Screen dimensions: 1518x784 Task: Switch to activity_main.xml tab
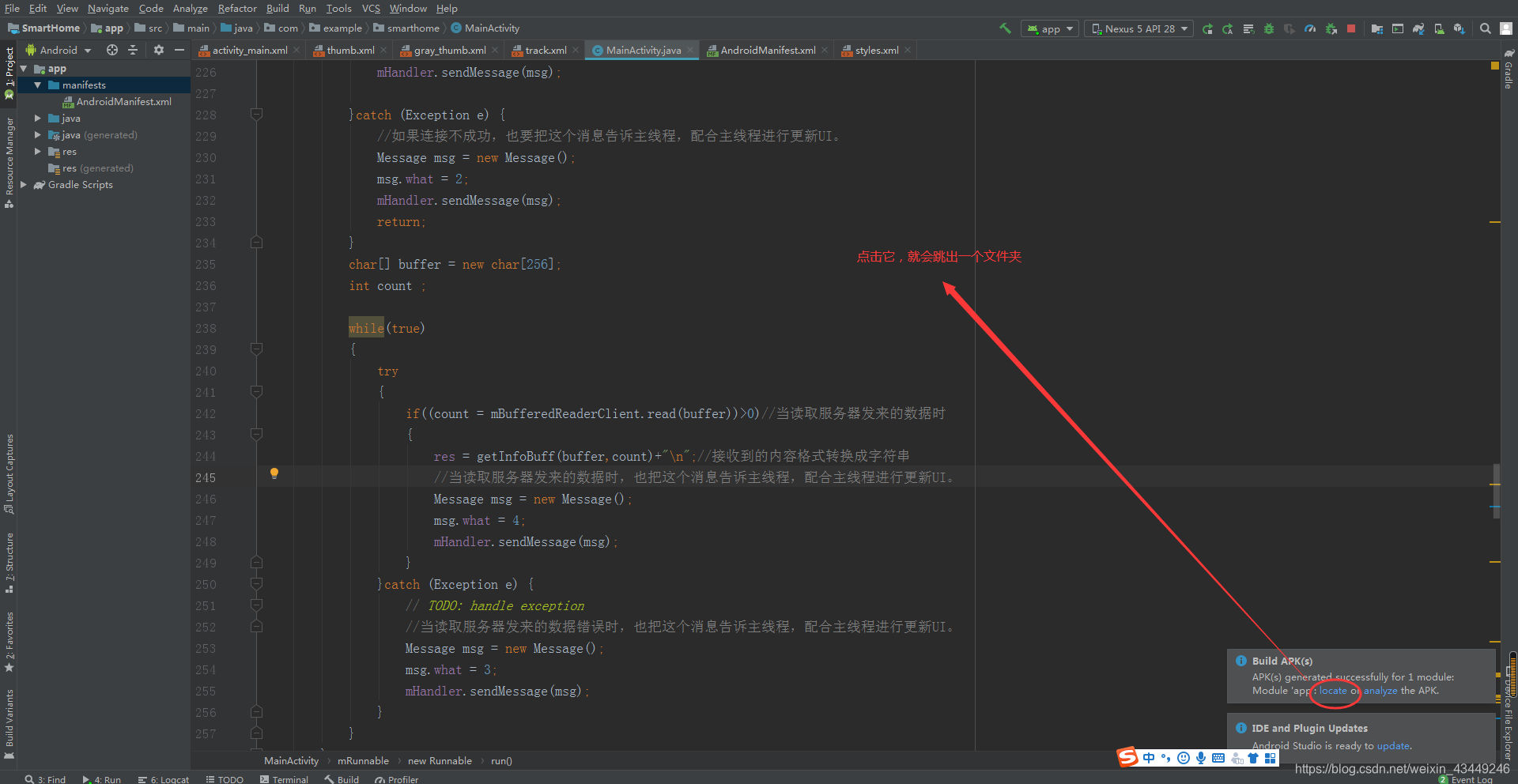[250, 50]
